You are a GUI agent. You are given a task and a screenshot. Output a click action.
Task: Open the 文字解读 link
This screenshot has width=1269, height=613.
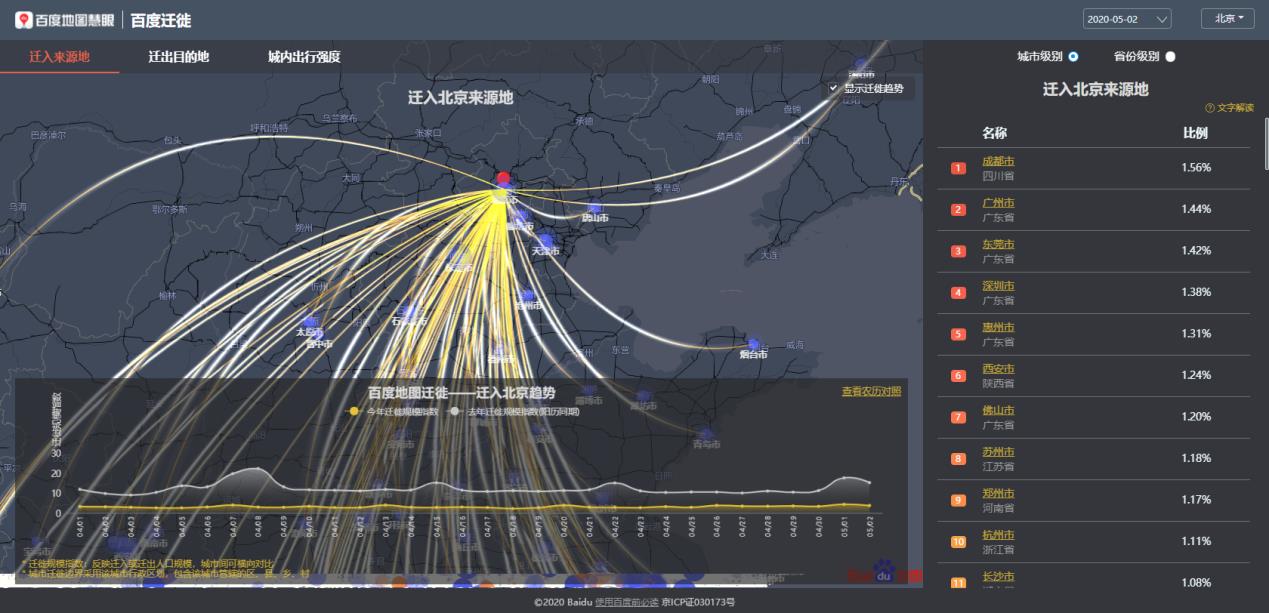click(1235, 108)
